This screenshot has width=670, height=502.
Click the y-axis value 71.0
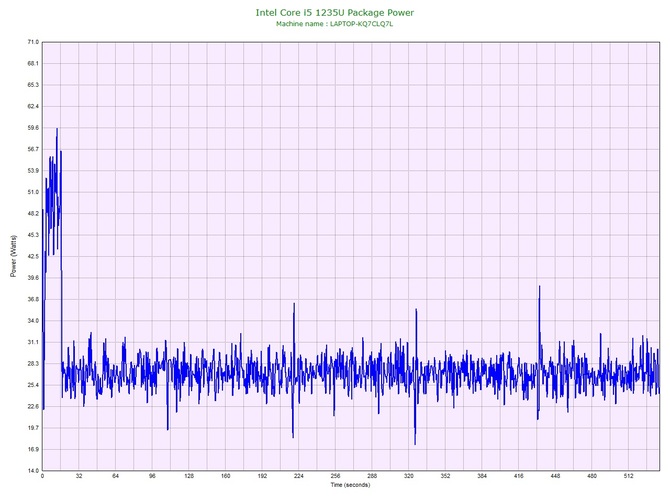[33, 42]
